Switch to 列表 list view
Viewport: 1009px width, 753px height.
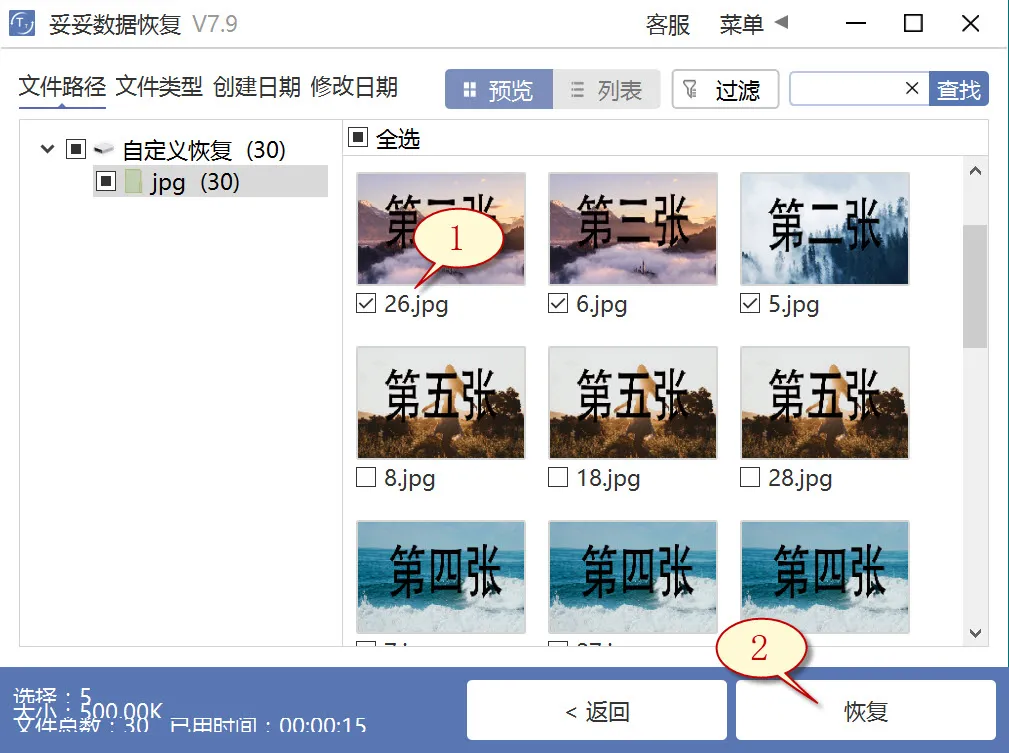coord(606,90)
